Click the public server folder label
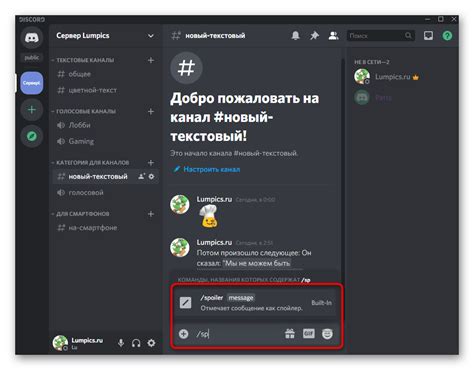Screen dimensions: 474x370 click(32, 58)
